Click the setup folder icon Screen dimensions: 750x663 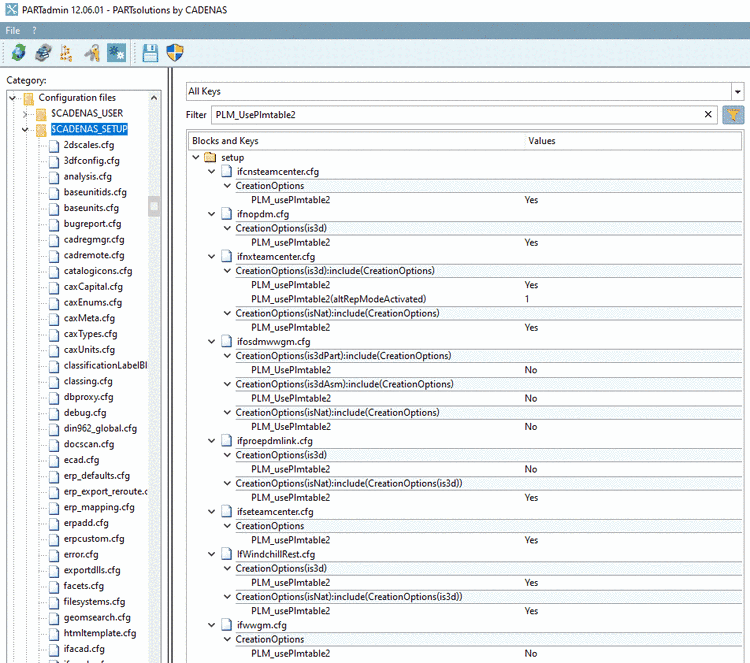210,157
